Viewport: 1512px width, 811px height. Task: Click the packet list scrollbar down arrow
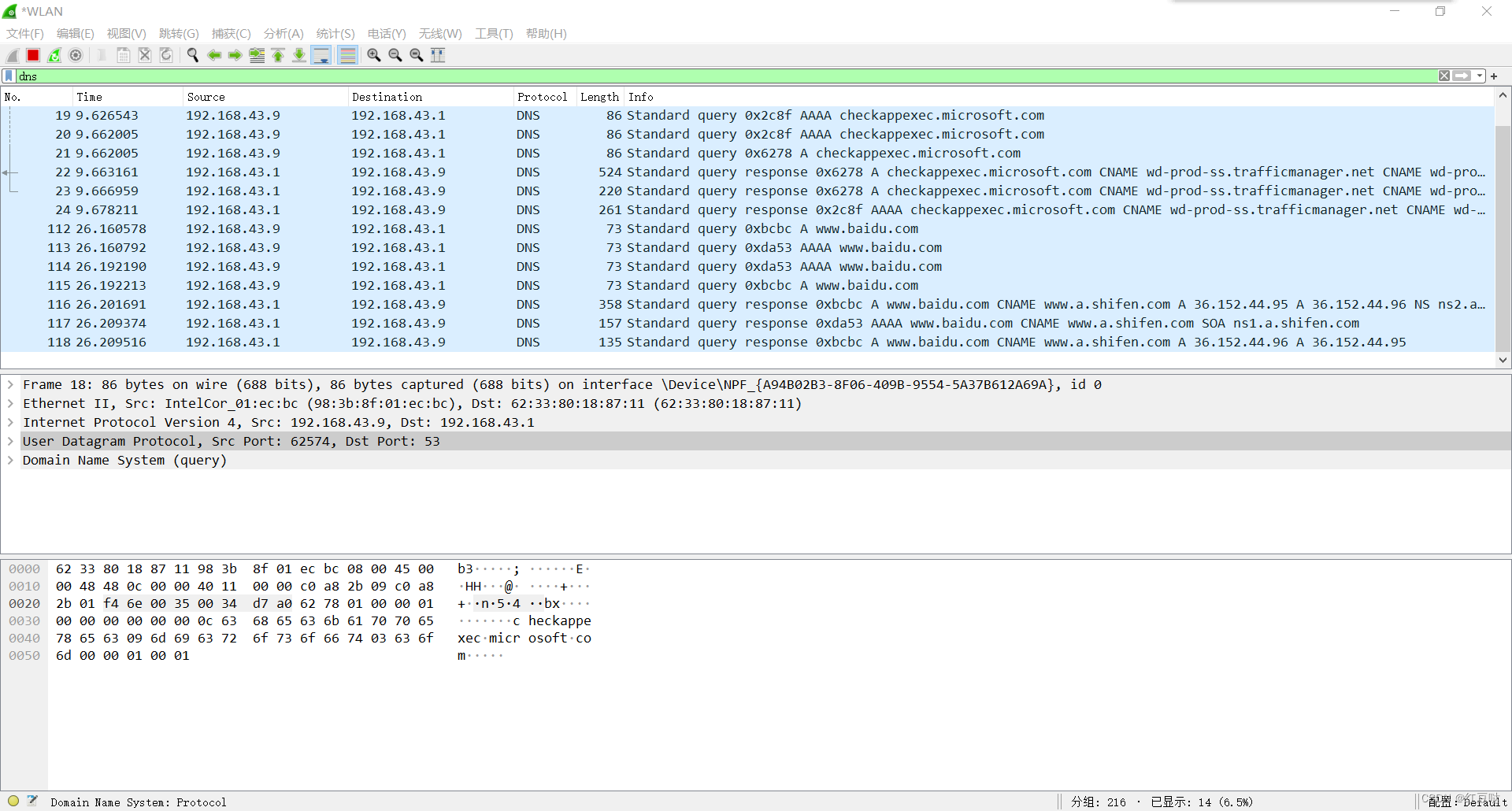click(x=1503, y=360)
